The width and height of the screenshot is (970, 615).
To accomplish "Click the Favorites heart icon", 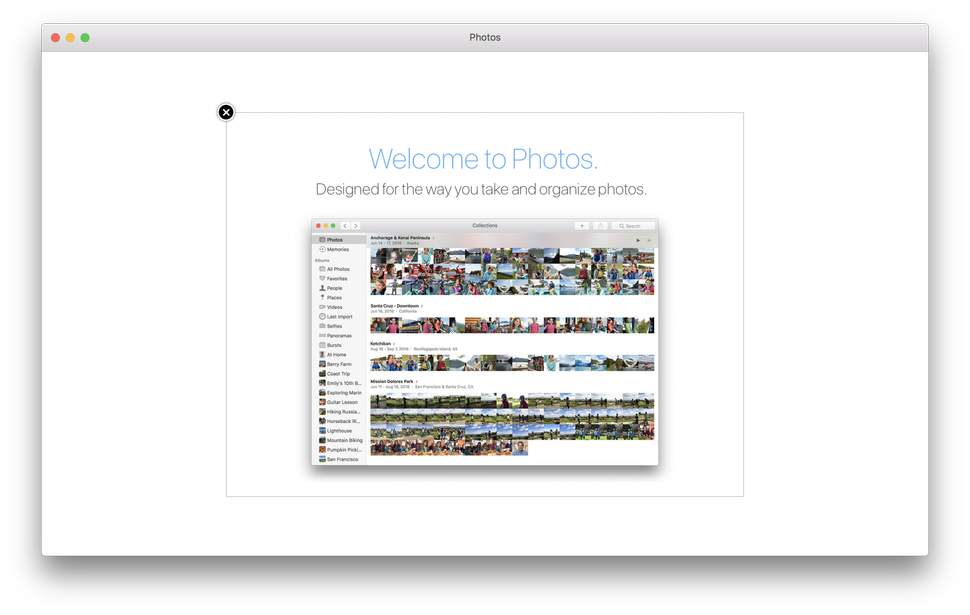I will click(x=322, y=278).
